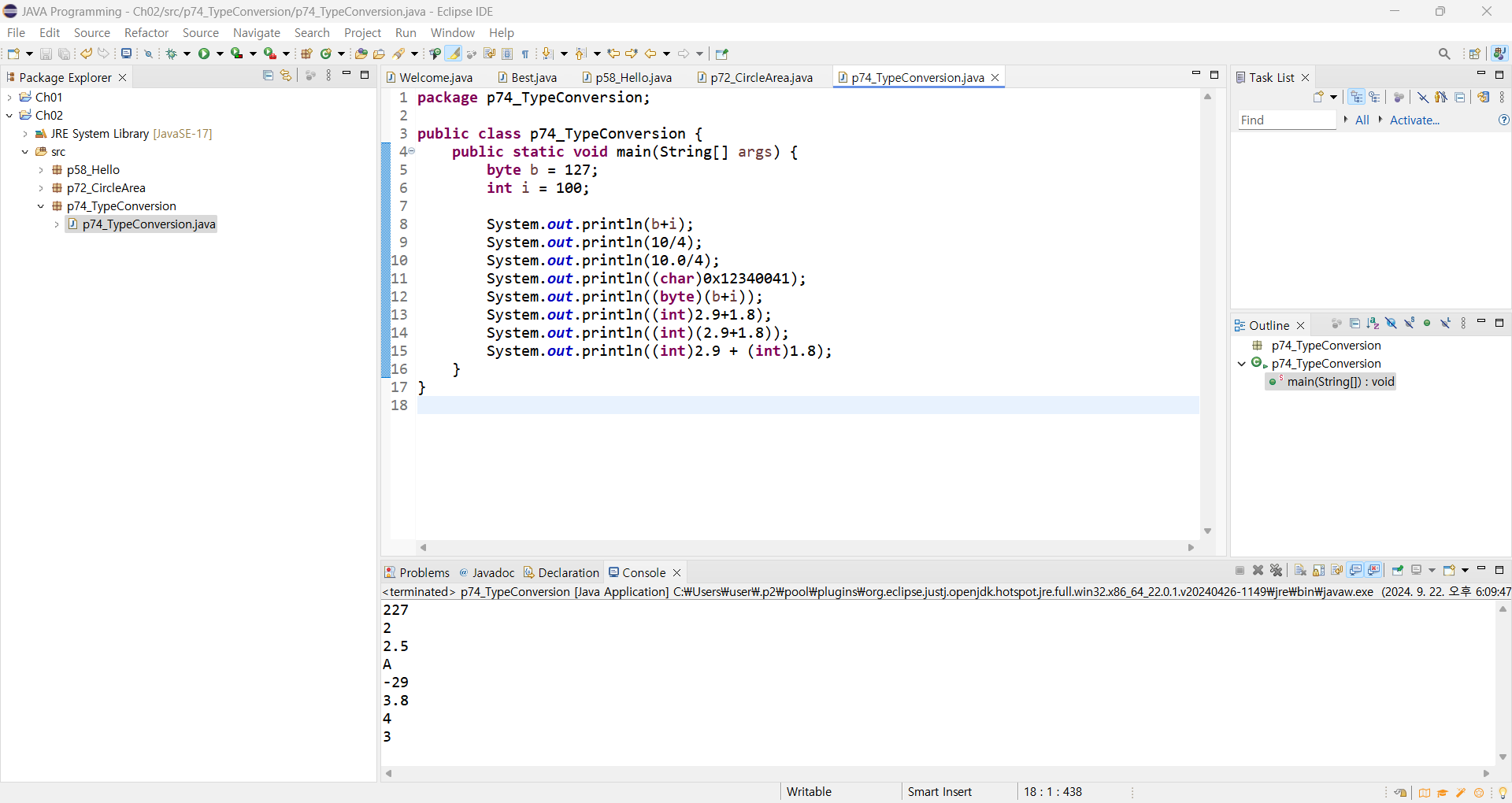The height and width of the screenshot is (803, 1512).
Task: Open the Refactor menu
Action: (x=146, y=32)
